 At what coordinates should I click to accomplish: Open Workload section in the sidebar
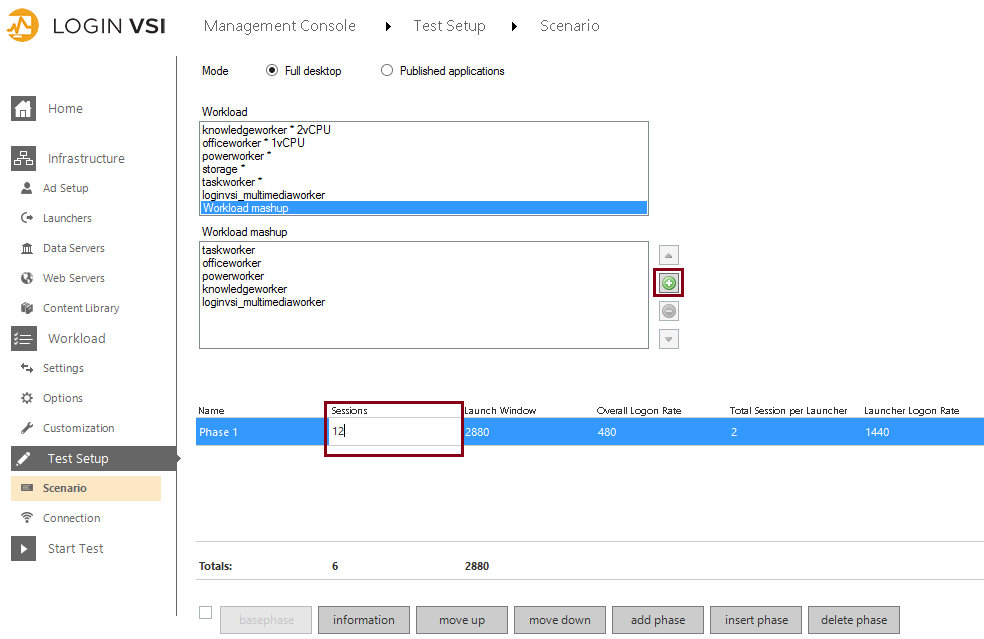(x=77, y=338)
